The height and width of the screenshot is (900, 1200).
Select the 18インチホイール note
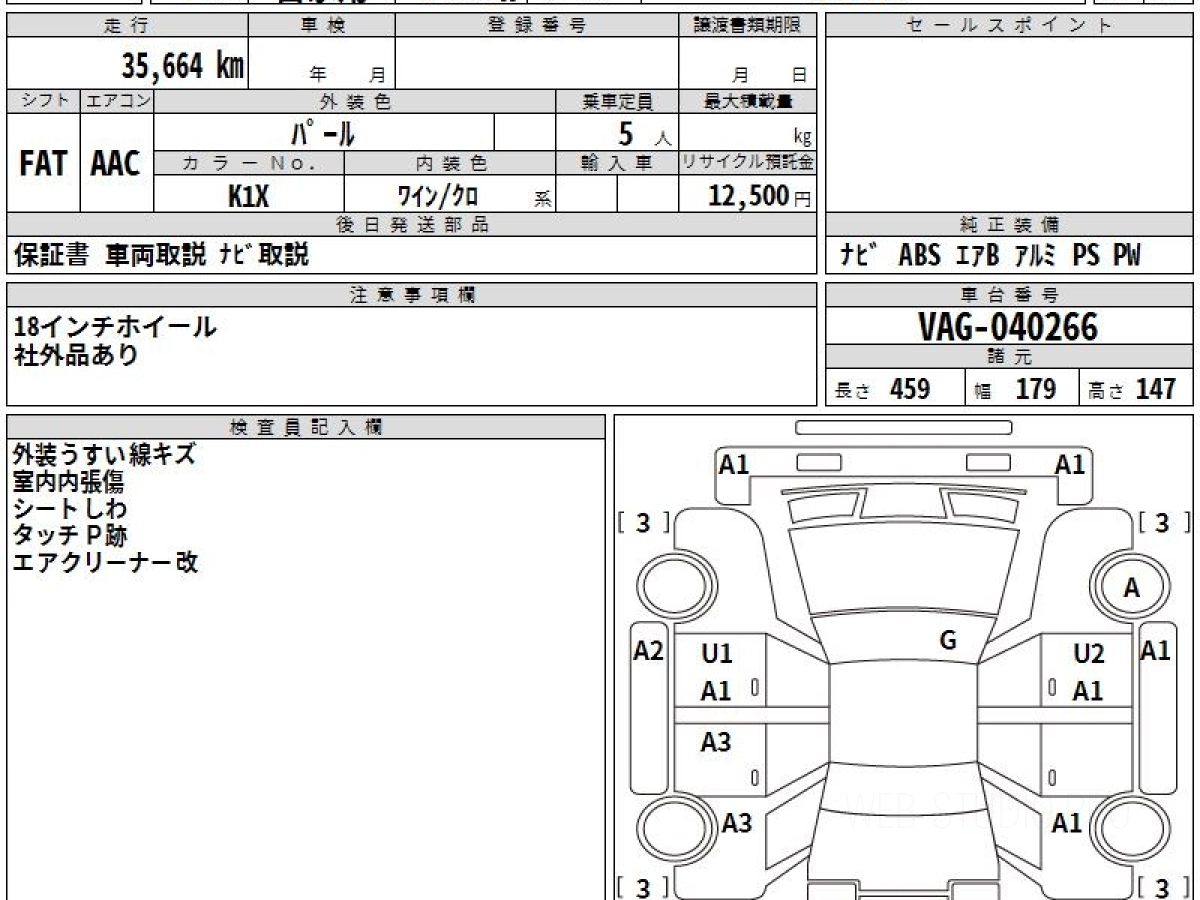[x=114, y=326]
